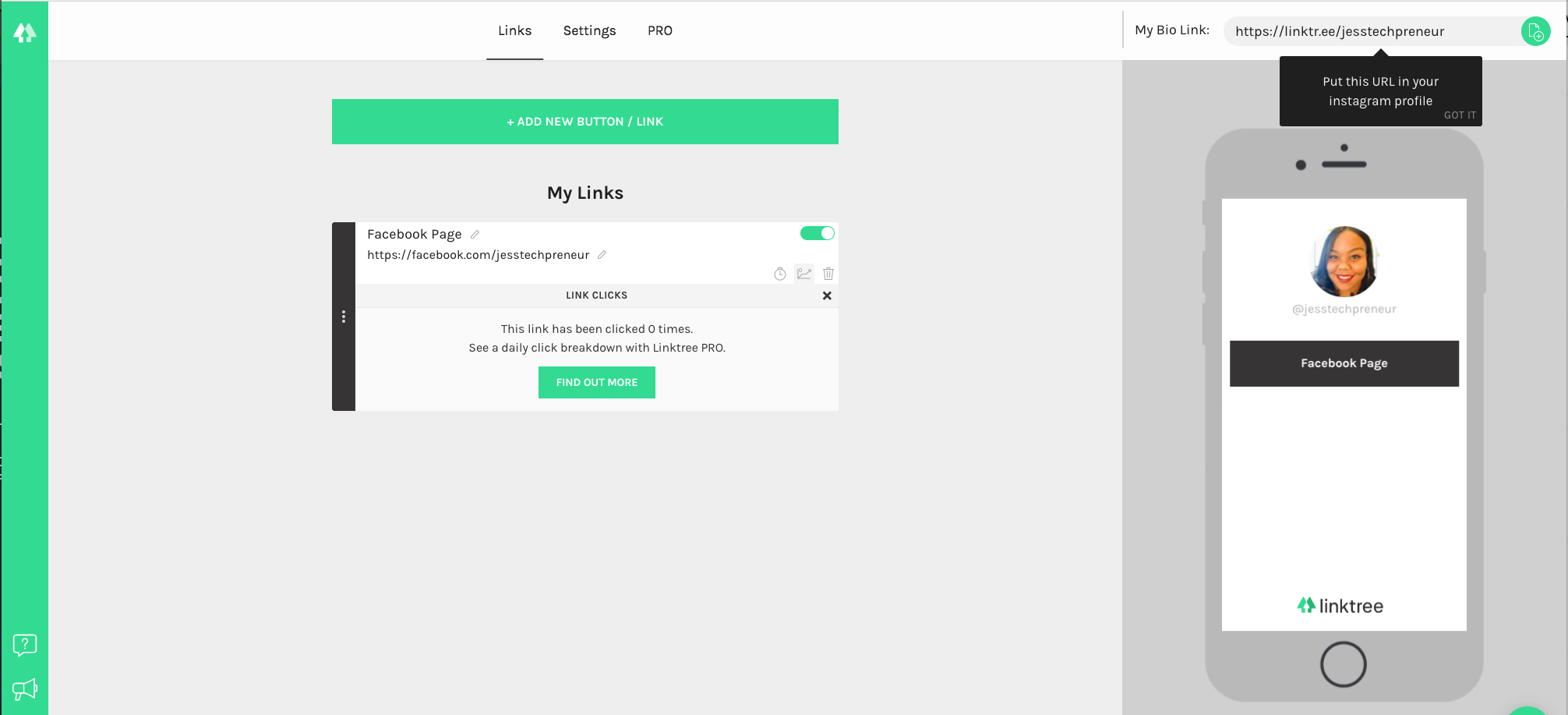
Task: Click the green copy bio link icon
Action: tap(1535, 31)
